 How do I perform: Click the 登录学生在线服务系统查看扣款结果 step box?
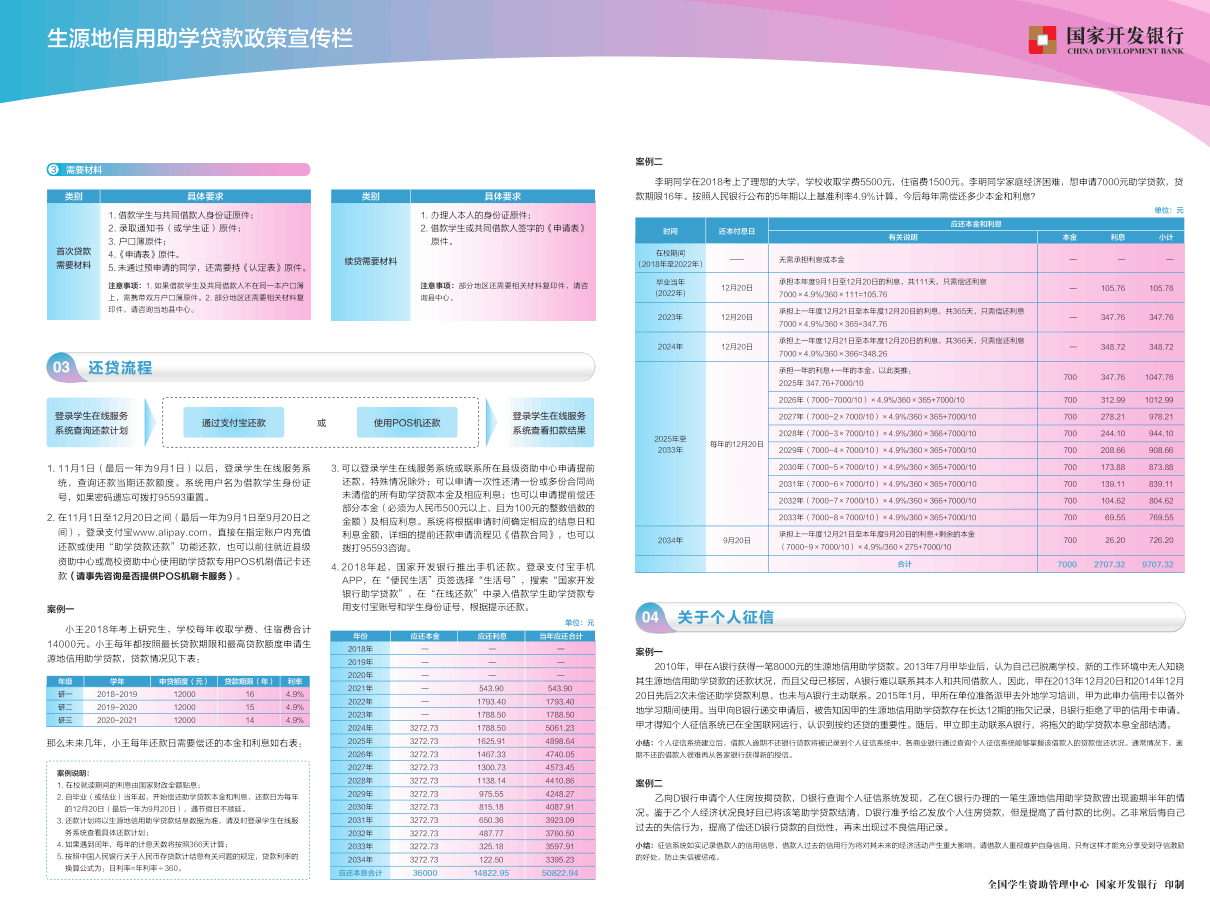pos(549,422)
